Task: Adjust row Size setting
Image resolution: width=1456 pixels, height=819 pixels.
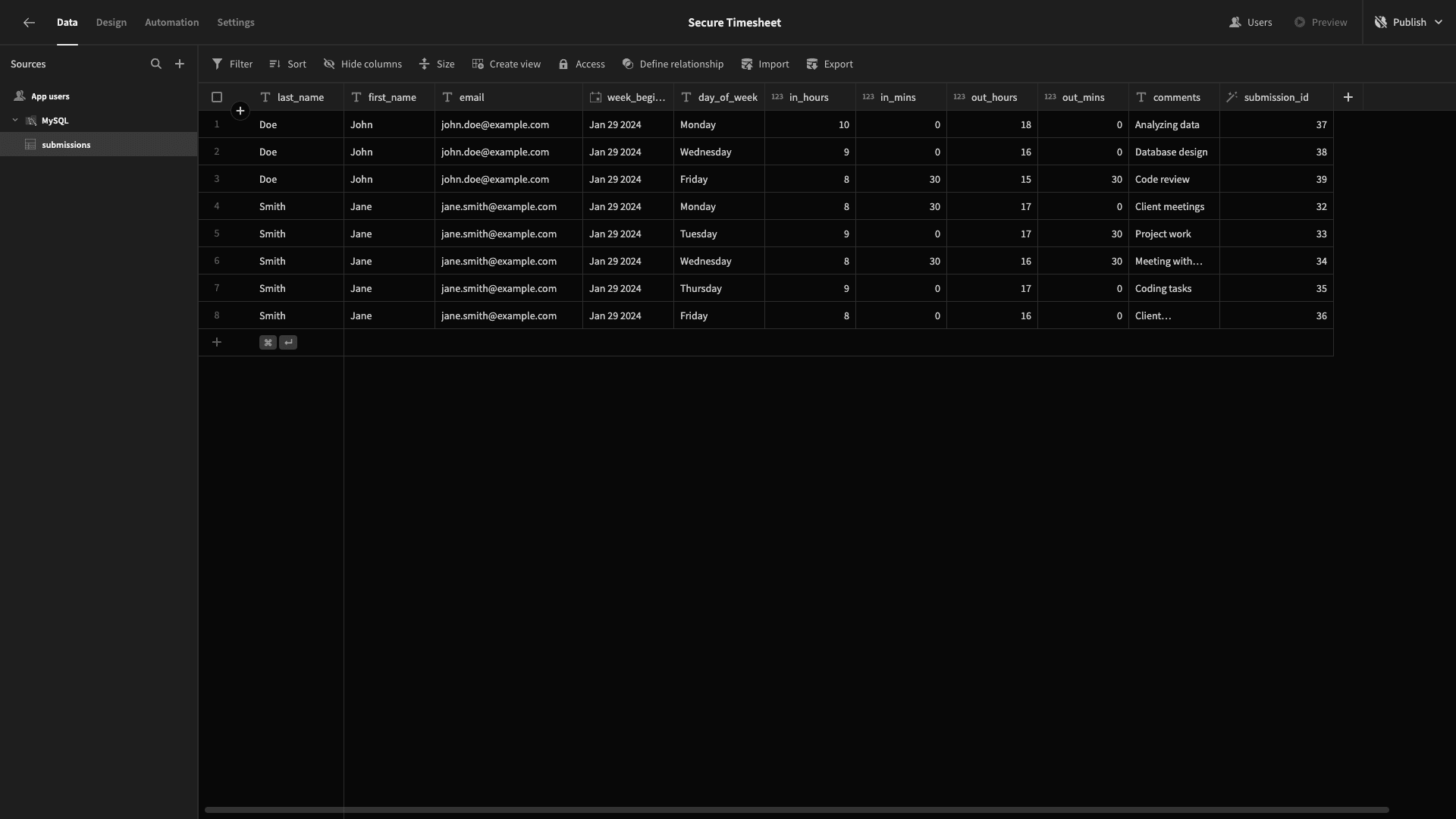Action: point(437,64)
